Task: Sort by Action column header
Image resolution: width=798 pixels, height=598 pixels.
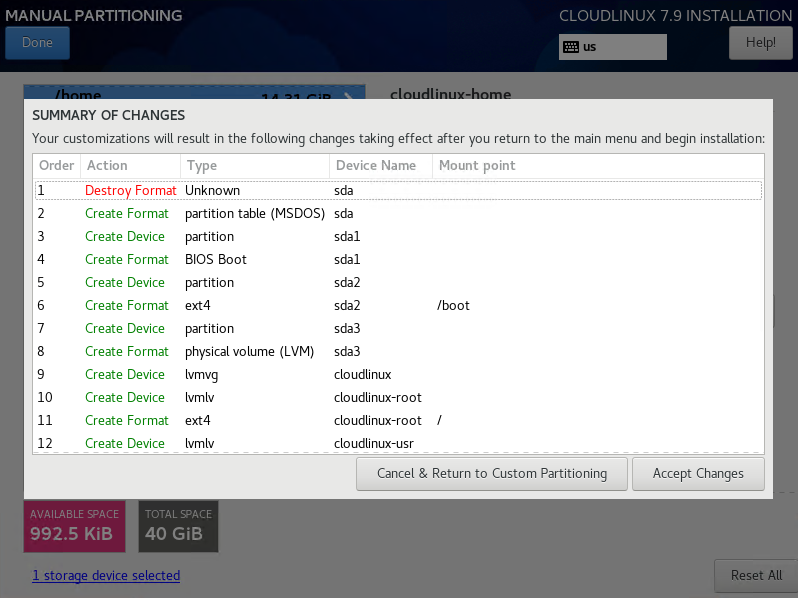Action: 130,166
